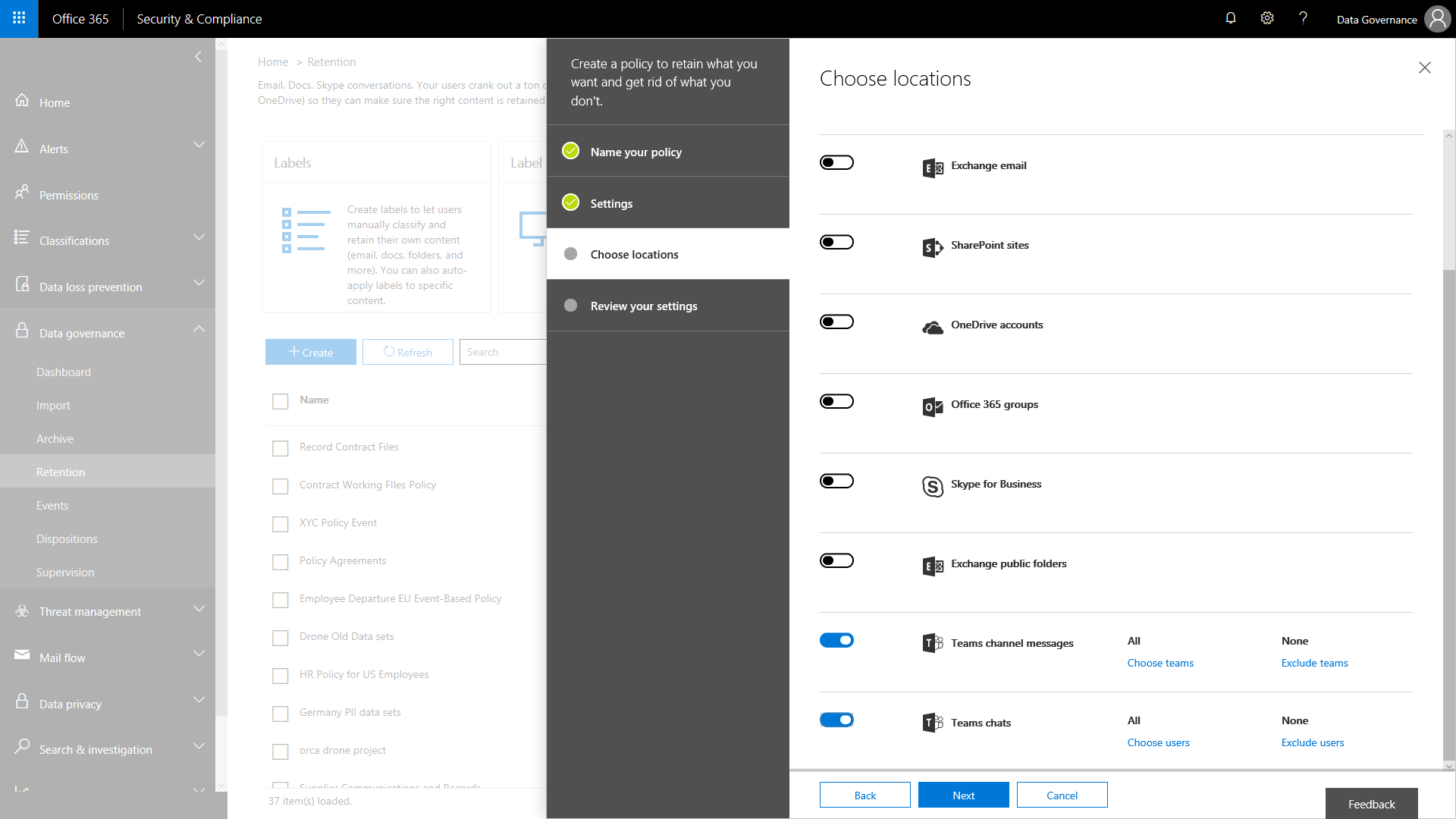Image resolution: width=1456 pixels, height=819 pixels.
Task: Click the Next button
Action: 963,795
